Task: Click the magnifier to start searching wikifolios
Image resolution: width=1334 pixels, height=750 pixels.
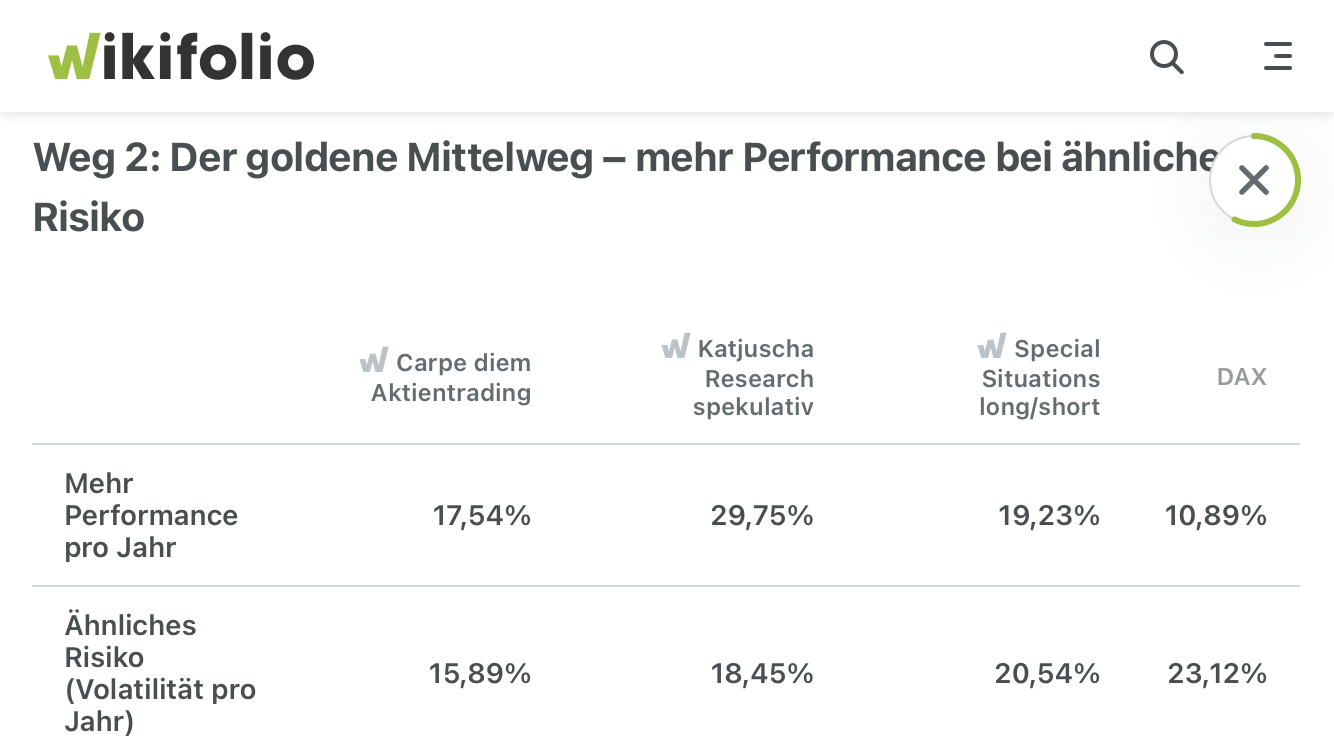Action: coord(1166,57)
